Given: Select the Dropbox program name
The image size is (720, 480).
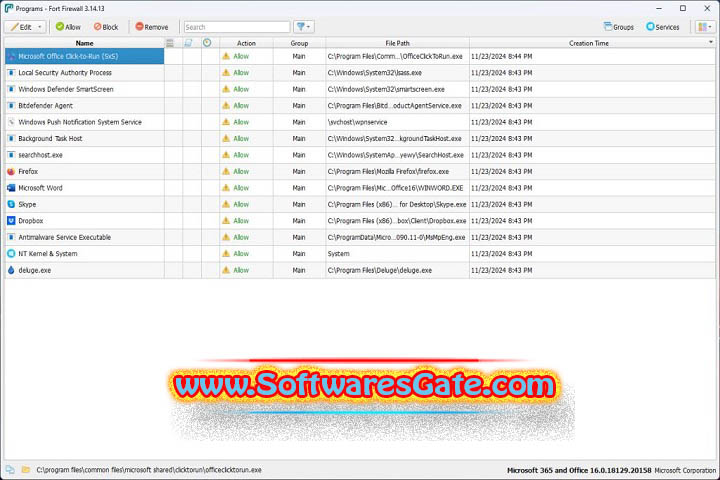Looking at the screenshot, I should tap(31, 221).
